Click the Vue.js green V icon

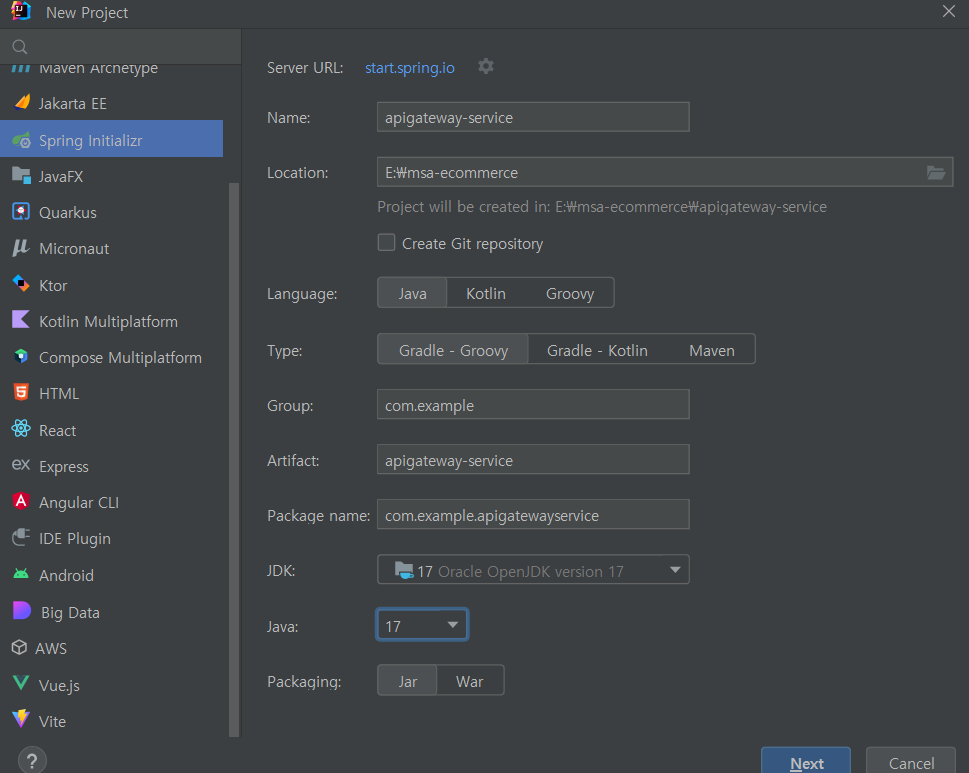tap(21, 683)
